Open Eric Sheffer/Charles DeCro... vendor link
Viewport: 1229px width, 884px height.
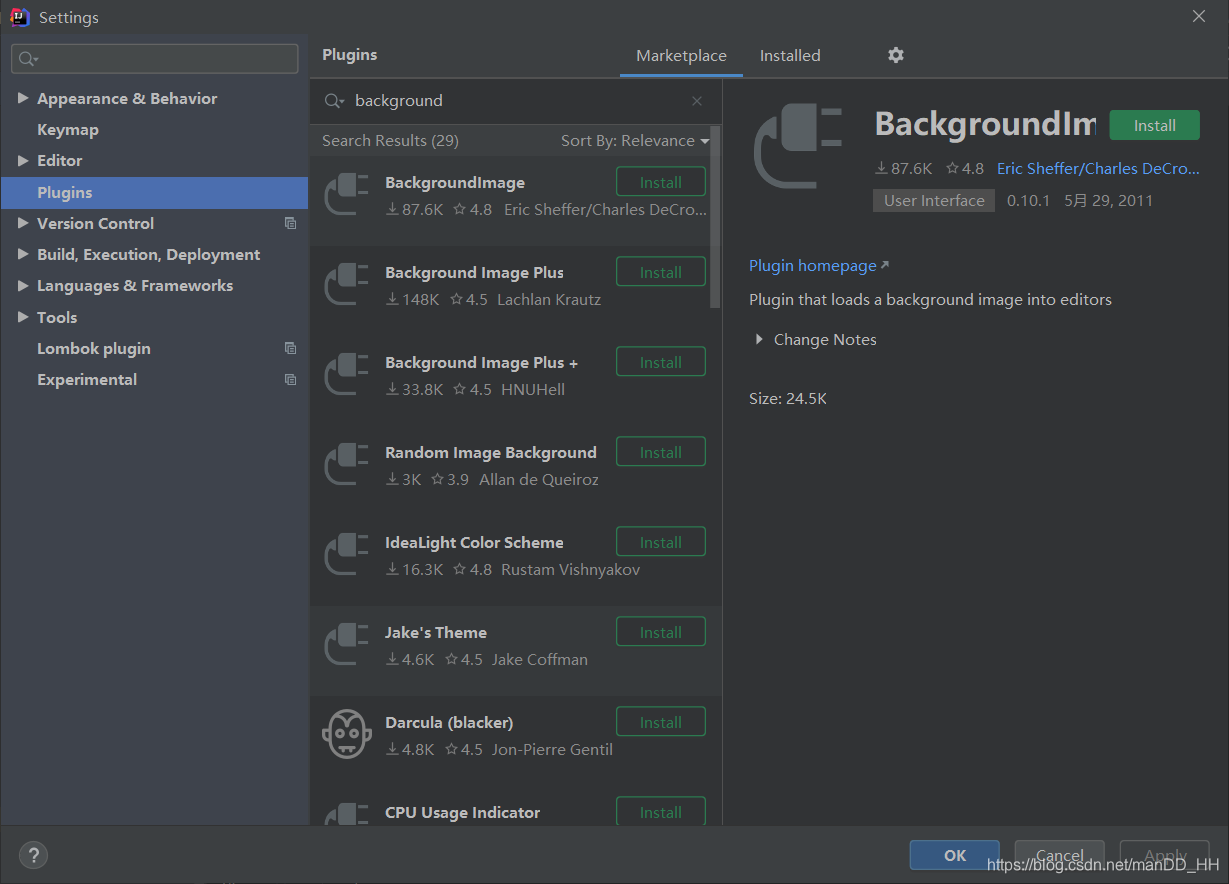tap(1098, 168)
